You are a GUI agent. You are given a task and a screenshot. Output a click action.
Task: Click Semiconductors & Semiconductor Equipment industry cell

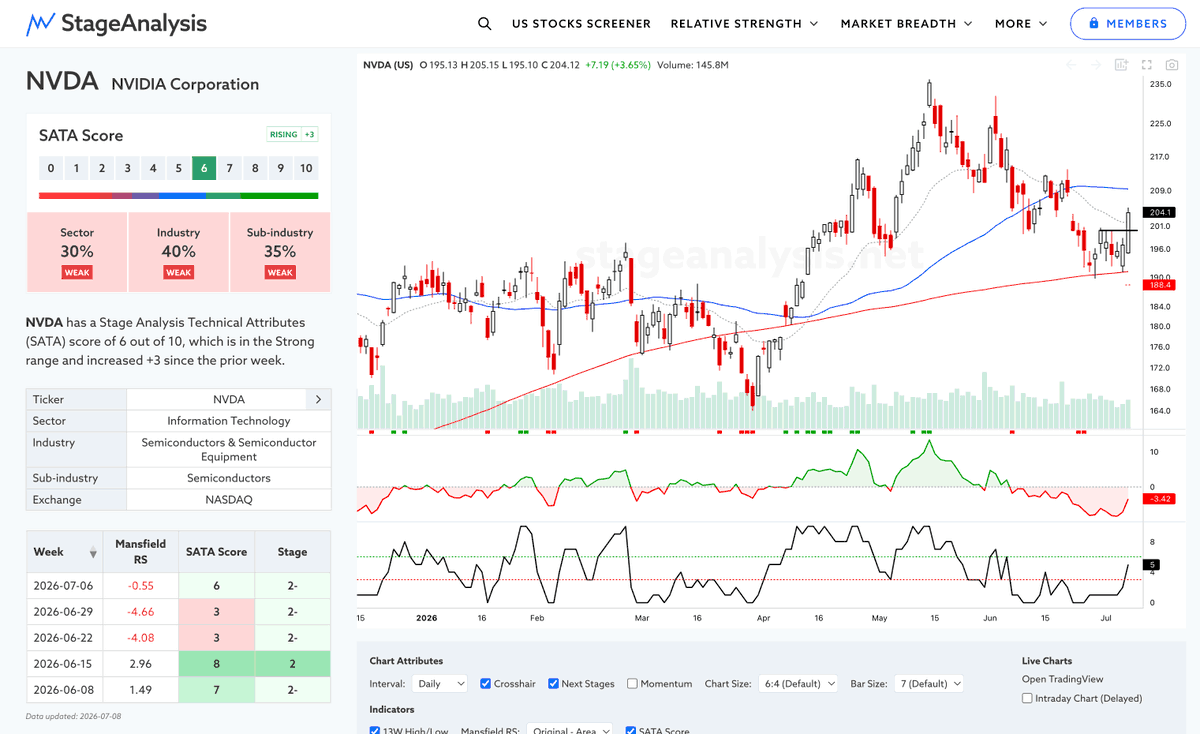click(x=229, y=449)
